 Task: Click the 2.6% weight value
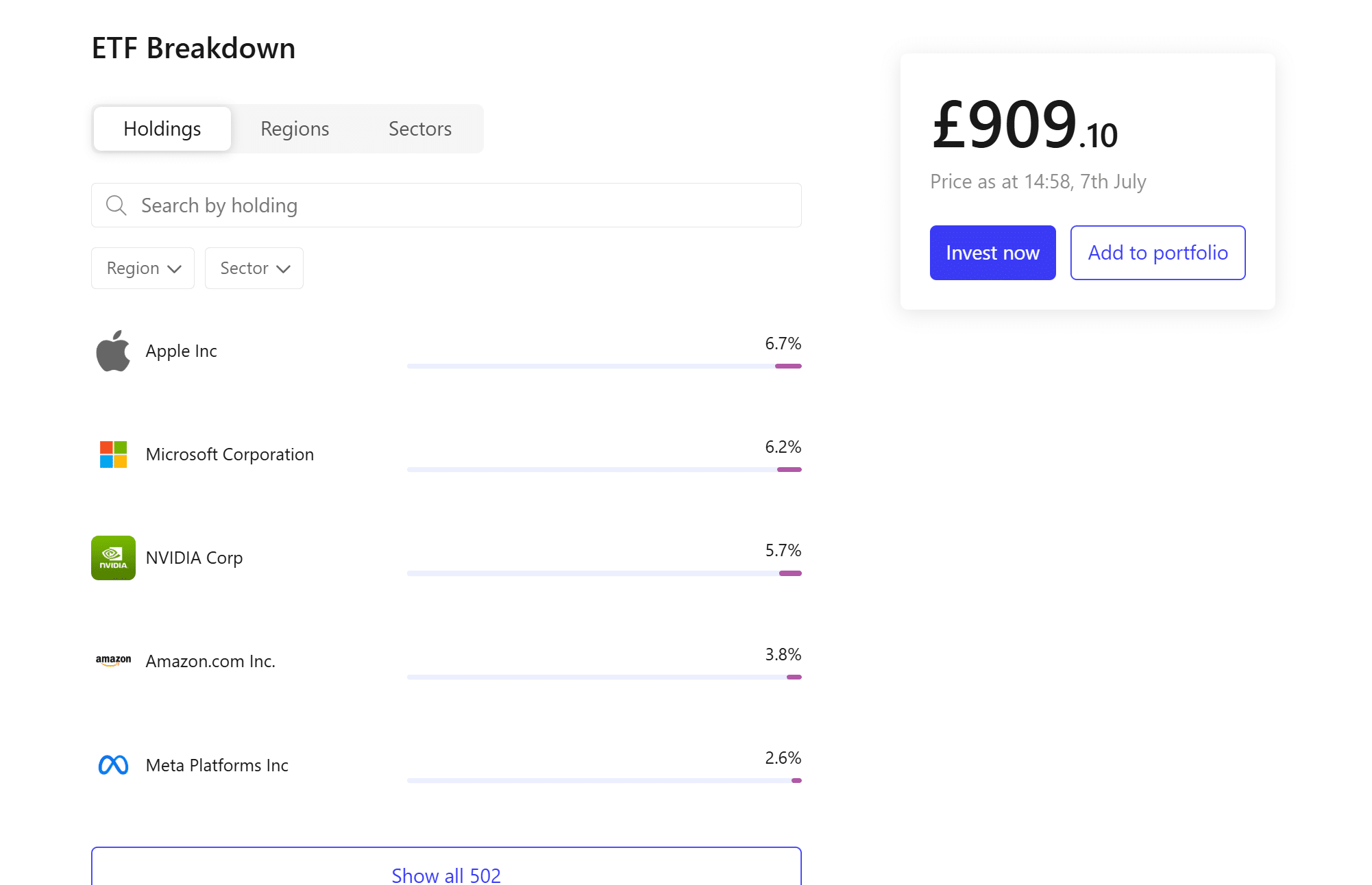click(783, 758)
